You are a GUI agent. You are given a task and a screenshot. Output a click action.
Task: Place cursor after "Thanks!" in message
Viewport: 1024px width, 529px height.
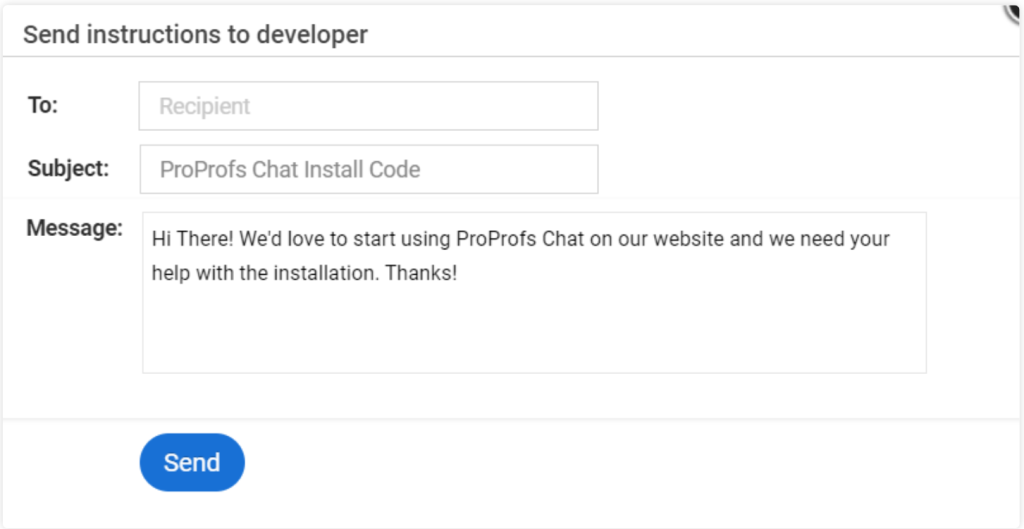[x=458, y=273]
